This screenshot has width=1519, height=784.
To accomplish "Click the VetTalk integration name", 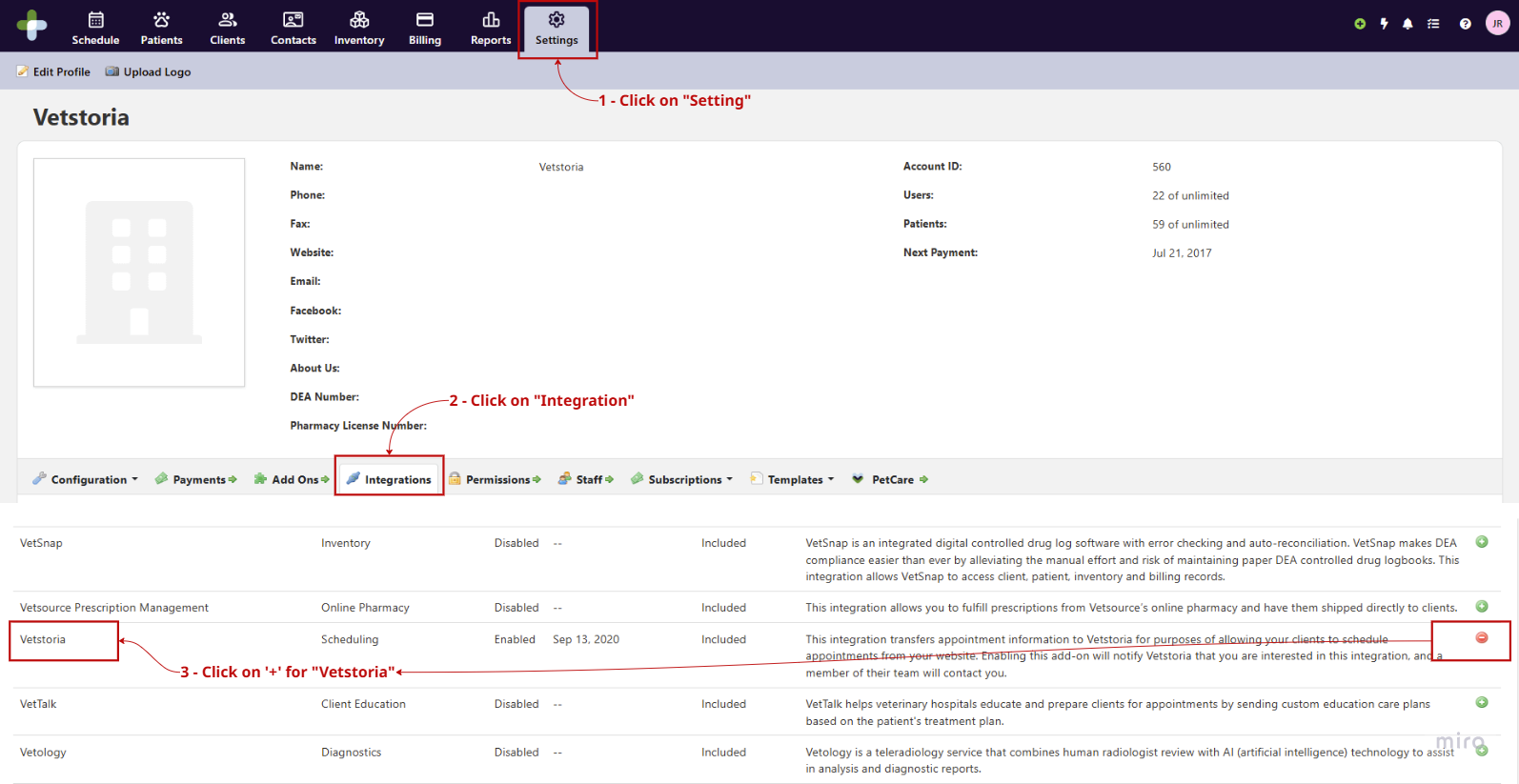I will tap(38, 704).
